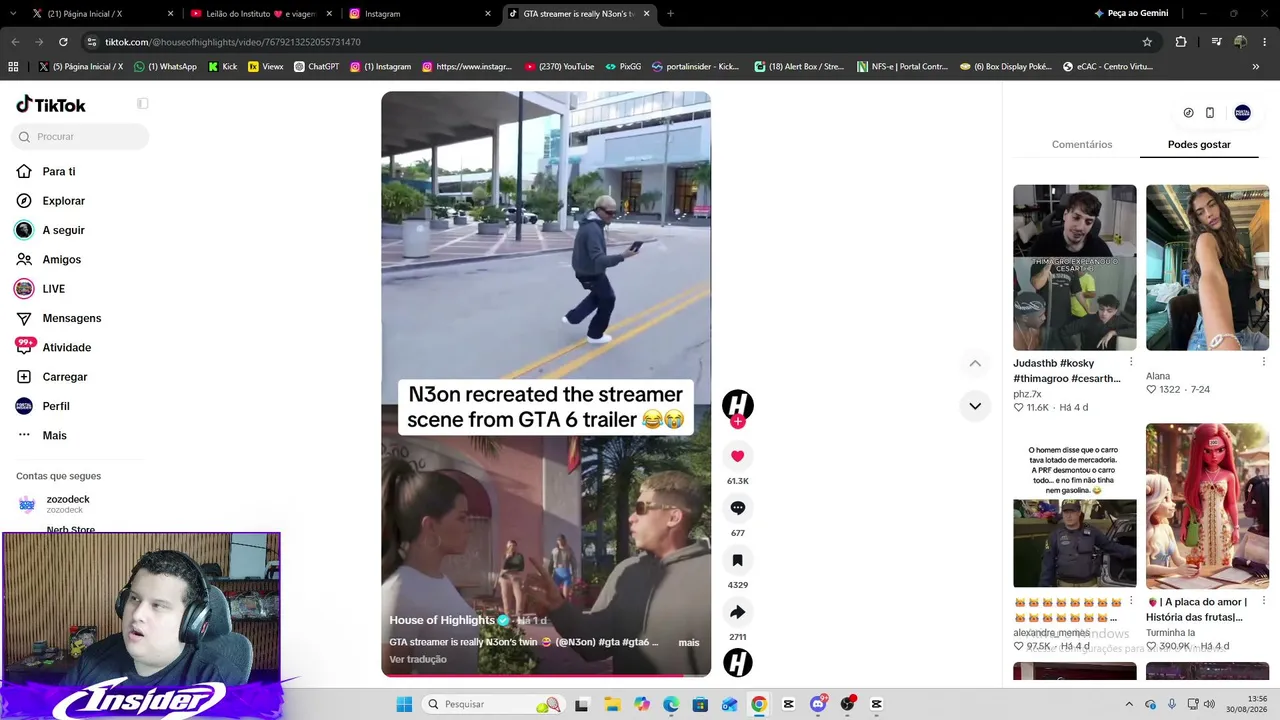Open House of Highlights profile name

tap(442, 620)
